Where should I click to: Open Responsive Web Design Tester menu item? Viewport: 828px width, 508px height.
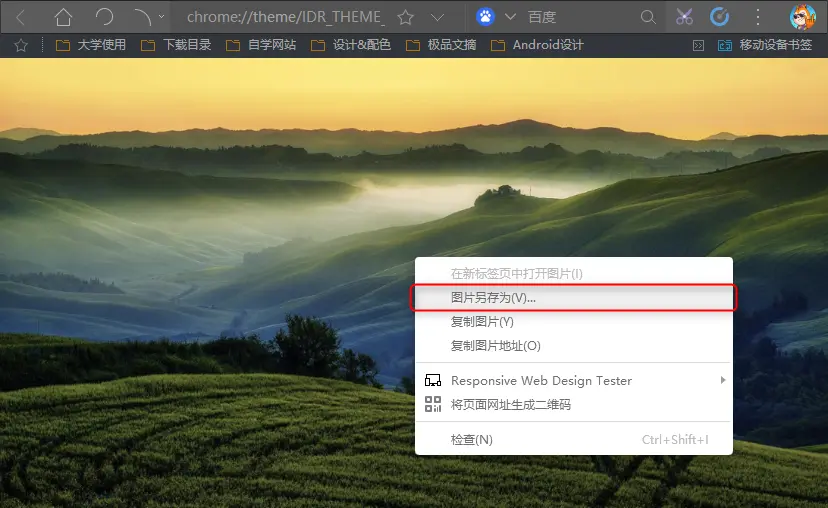[574, 381]
